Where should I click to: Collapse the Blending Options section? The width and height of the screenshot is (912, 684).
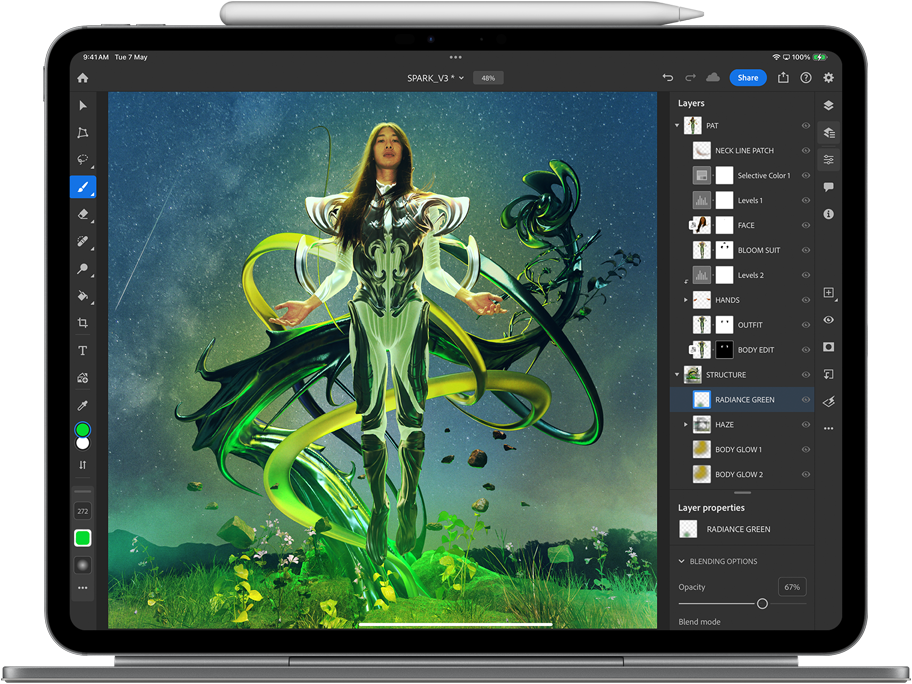click(x=682, y=562)
